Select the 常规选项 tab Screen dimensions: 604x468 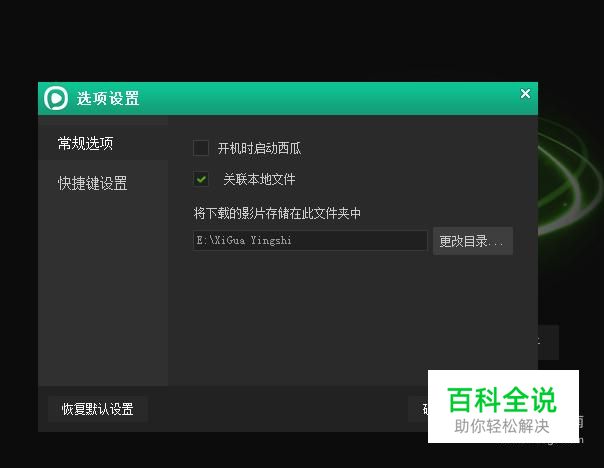coord(103,143)
